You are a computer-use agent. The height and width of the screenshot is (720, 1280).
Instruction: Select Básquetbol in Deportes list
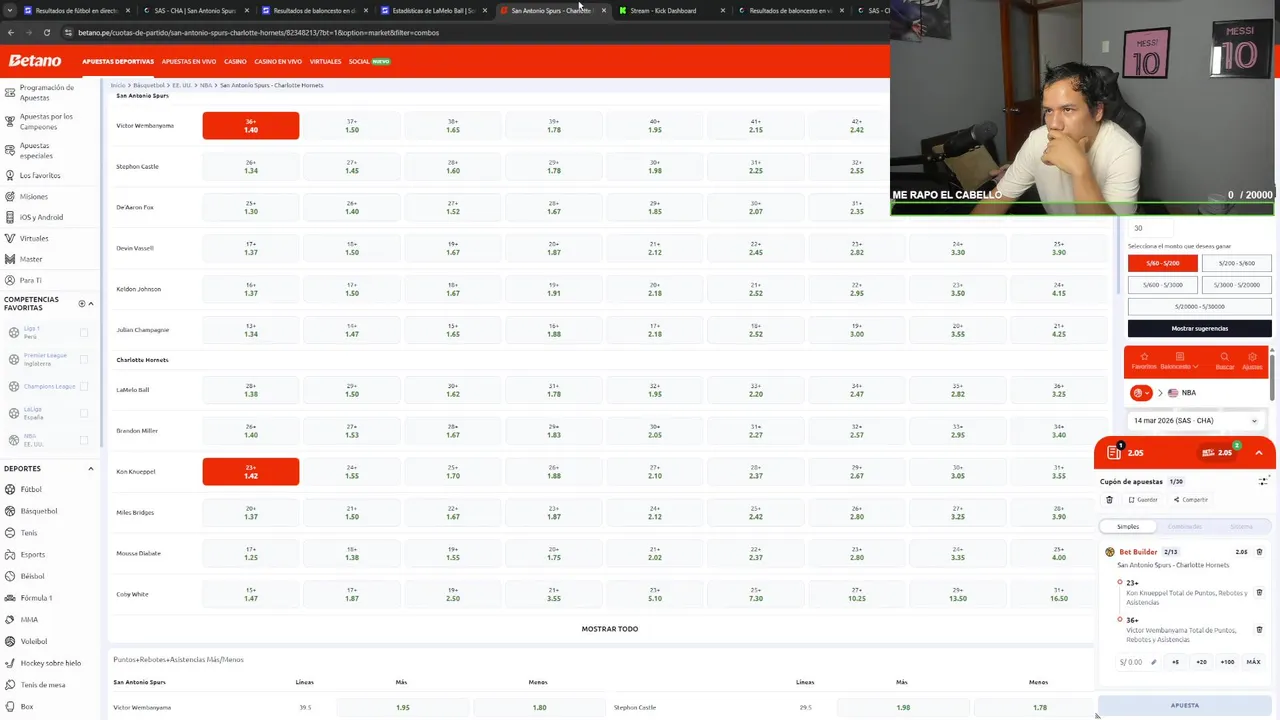click(x=38, y=511)
